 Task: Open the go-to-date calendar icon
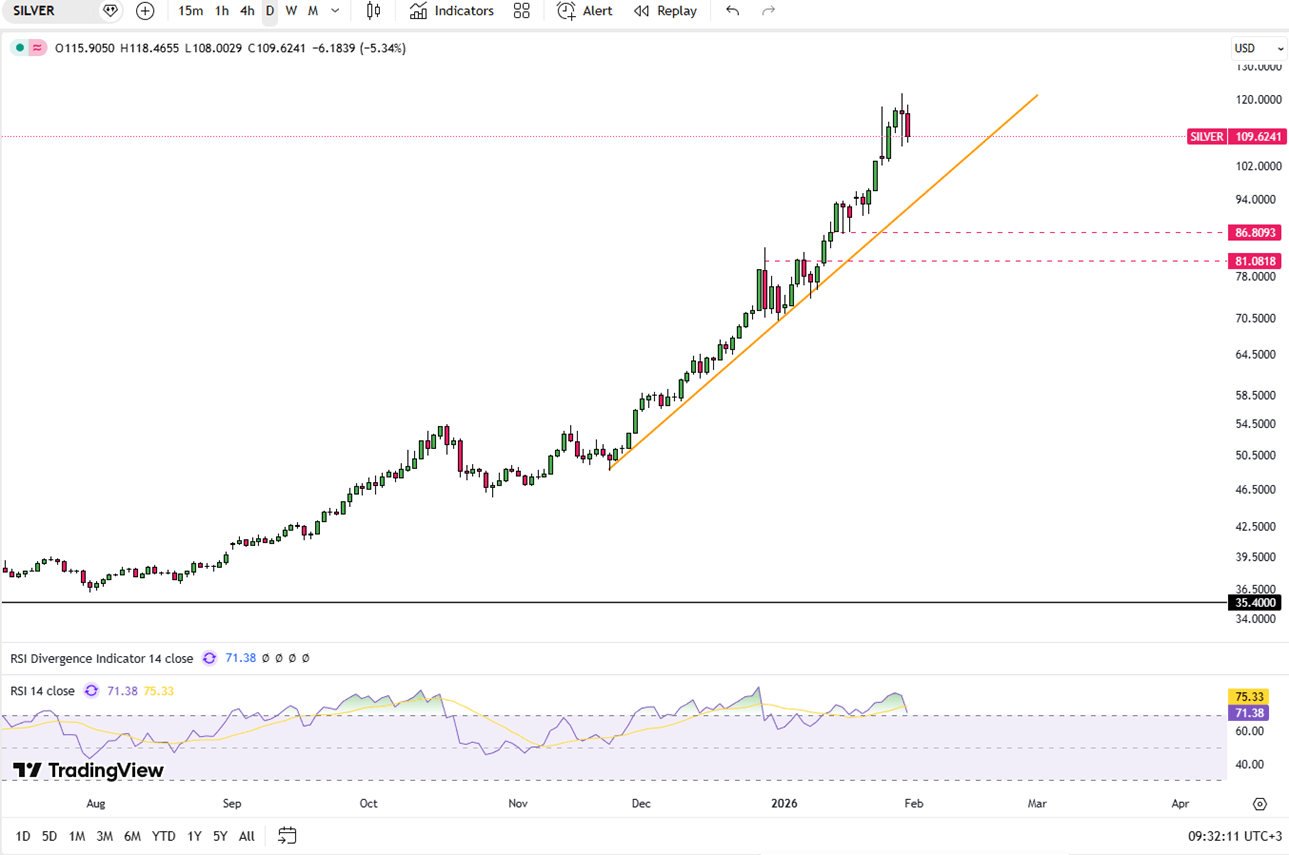(x=287, y=836)
